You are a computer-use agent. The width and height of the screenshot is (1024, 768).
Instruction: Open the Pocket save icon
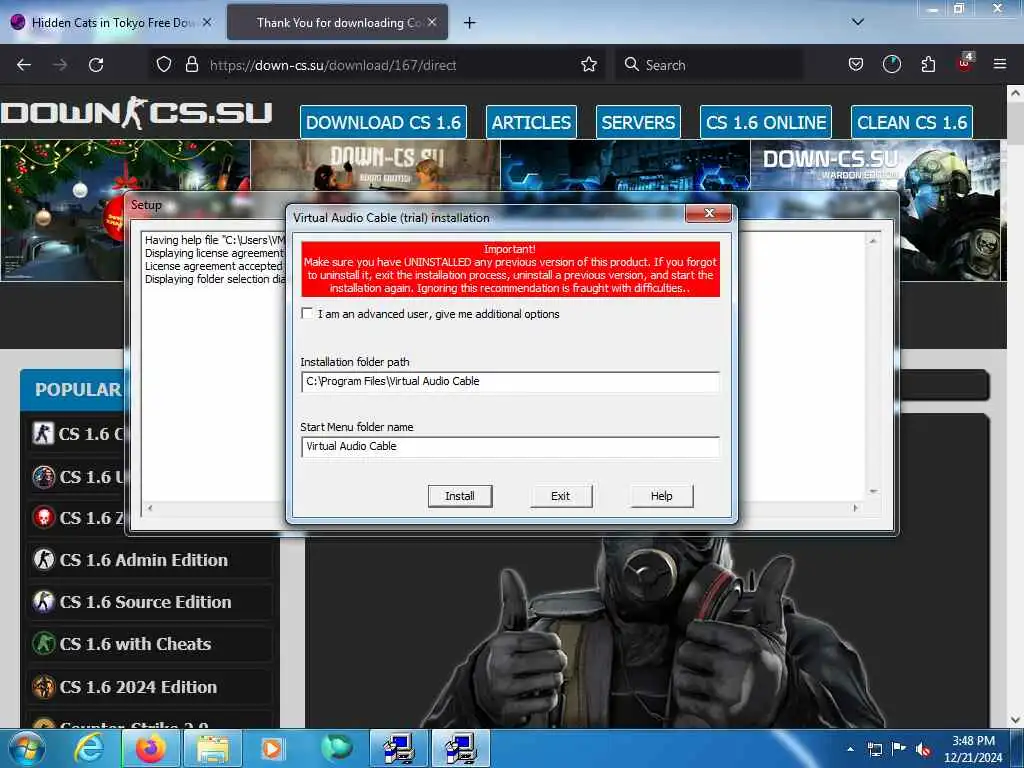[x=856, y=65]
